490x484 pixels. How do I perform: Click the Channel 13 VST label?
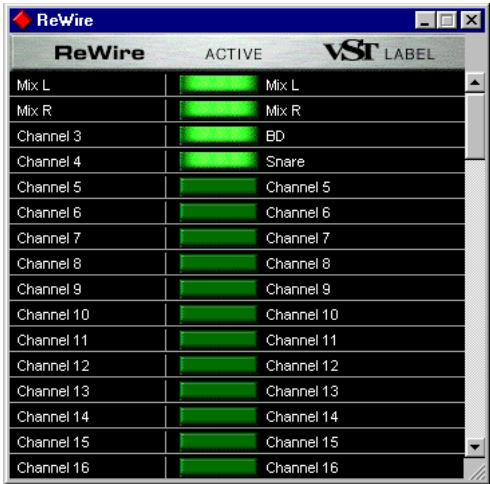tap(302, 391)
